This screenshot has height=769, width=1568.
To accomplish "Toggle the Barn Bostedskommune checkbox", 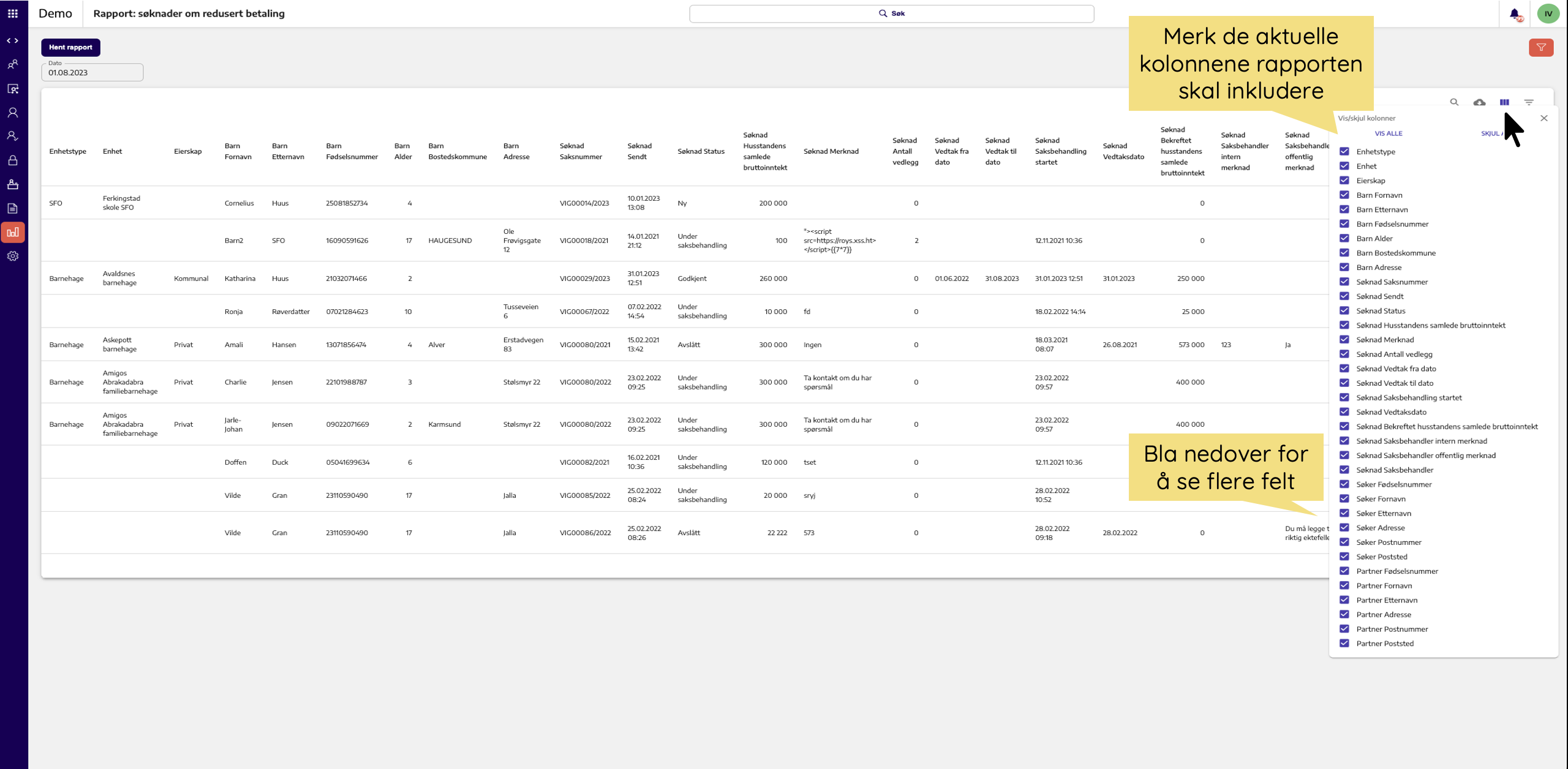I will pyautogui.click(x=1344, y=252).
